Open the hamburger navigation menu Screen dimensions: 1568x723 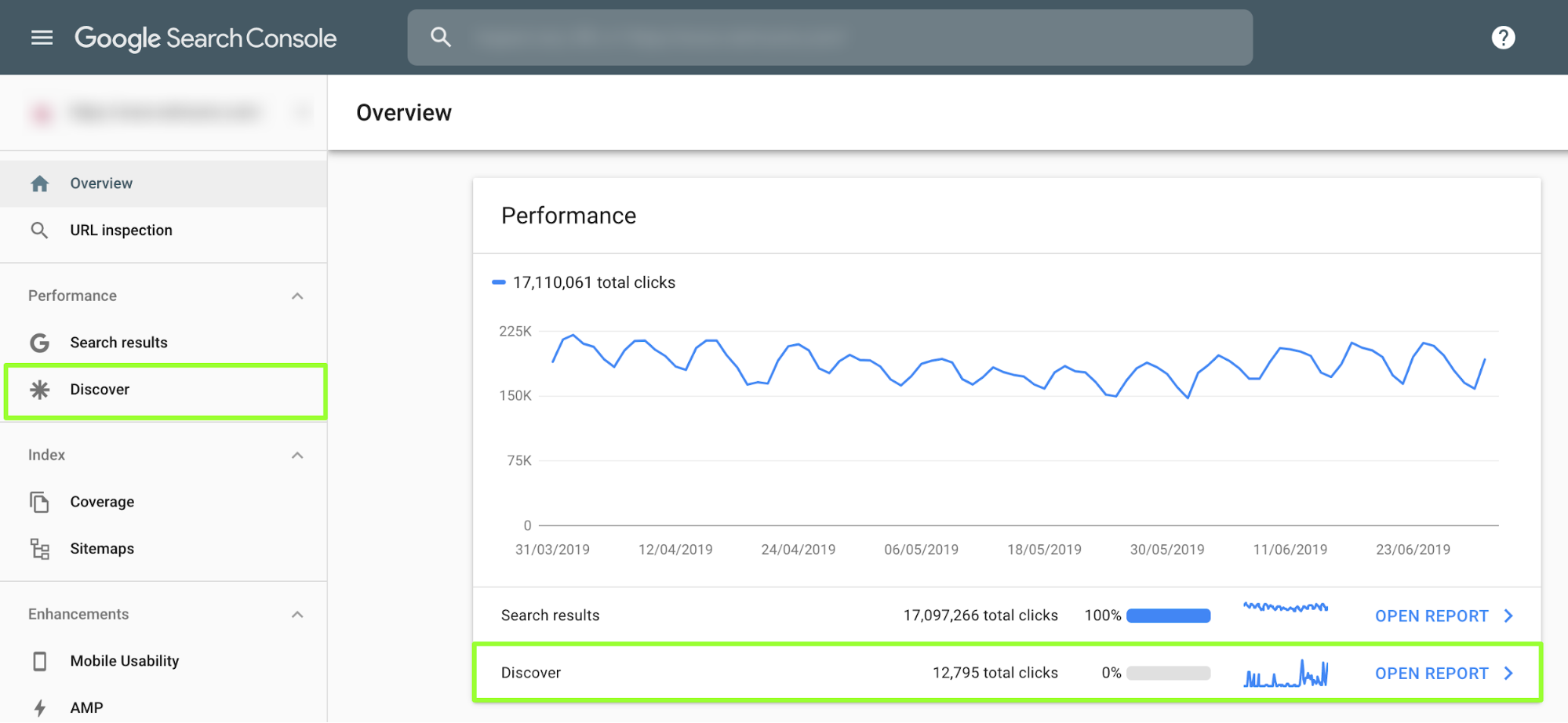tap(42, 38)
